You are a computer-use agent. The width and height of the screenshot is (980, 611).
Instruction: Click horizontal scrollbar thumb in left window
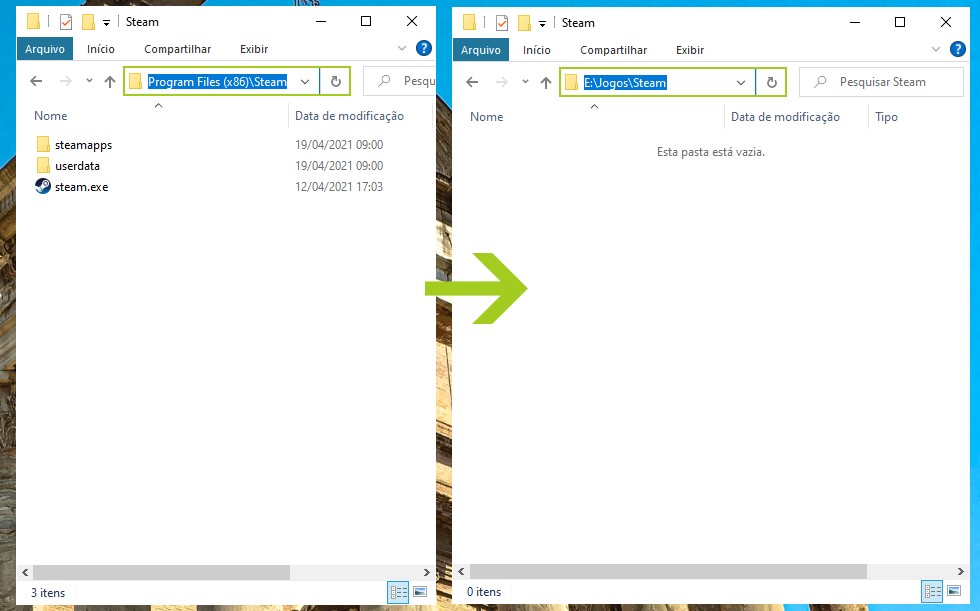point(161,572)
